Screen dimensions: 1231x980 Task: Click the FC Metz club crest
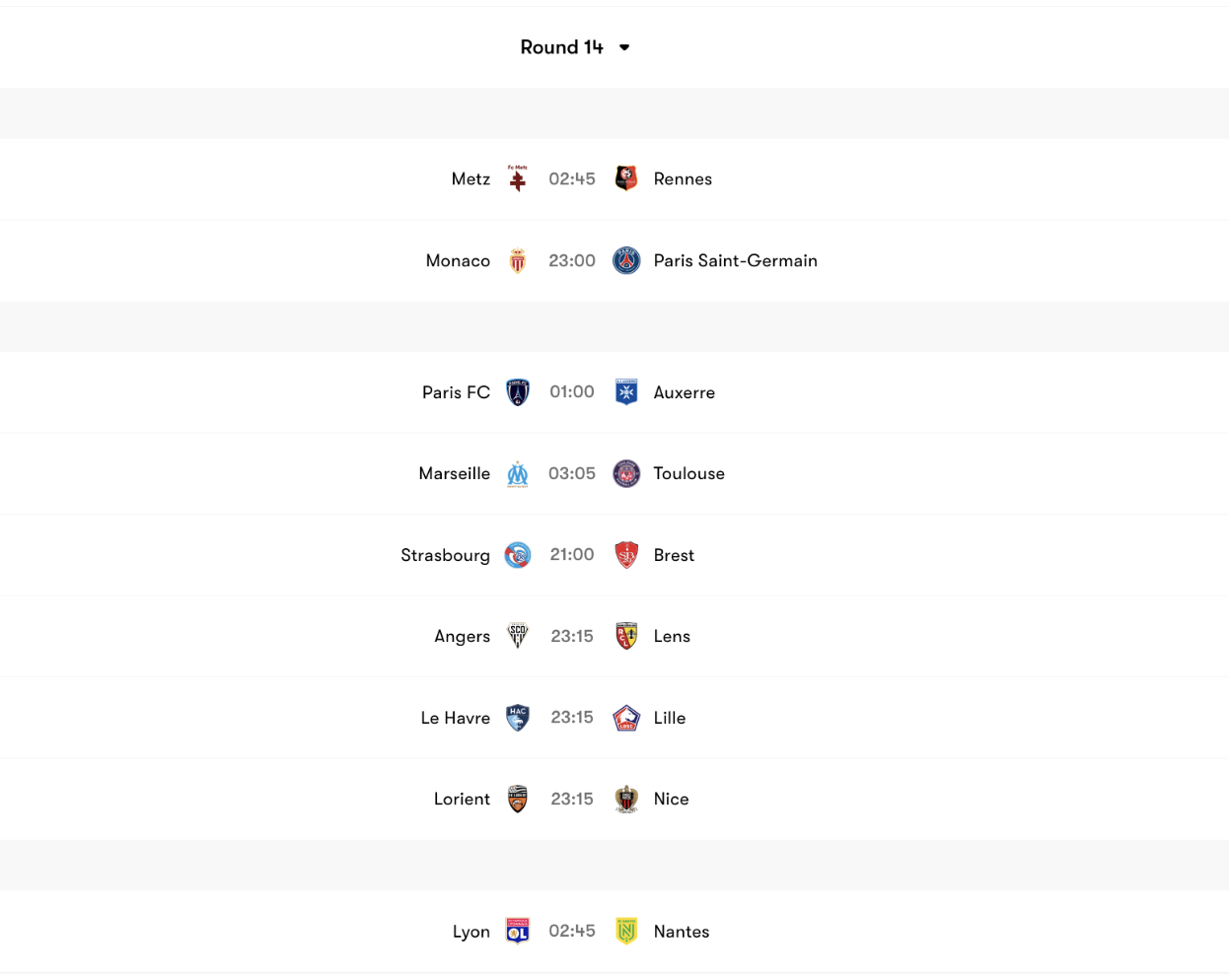pyautogui.click(x=518, y=178)
